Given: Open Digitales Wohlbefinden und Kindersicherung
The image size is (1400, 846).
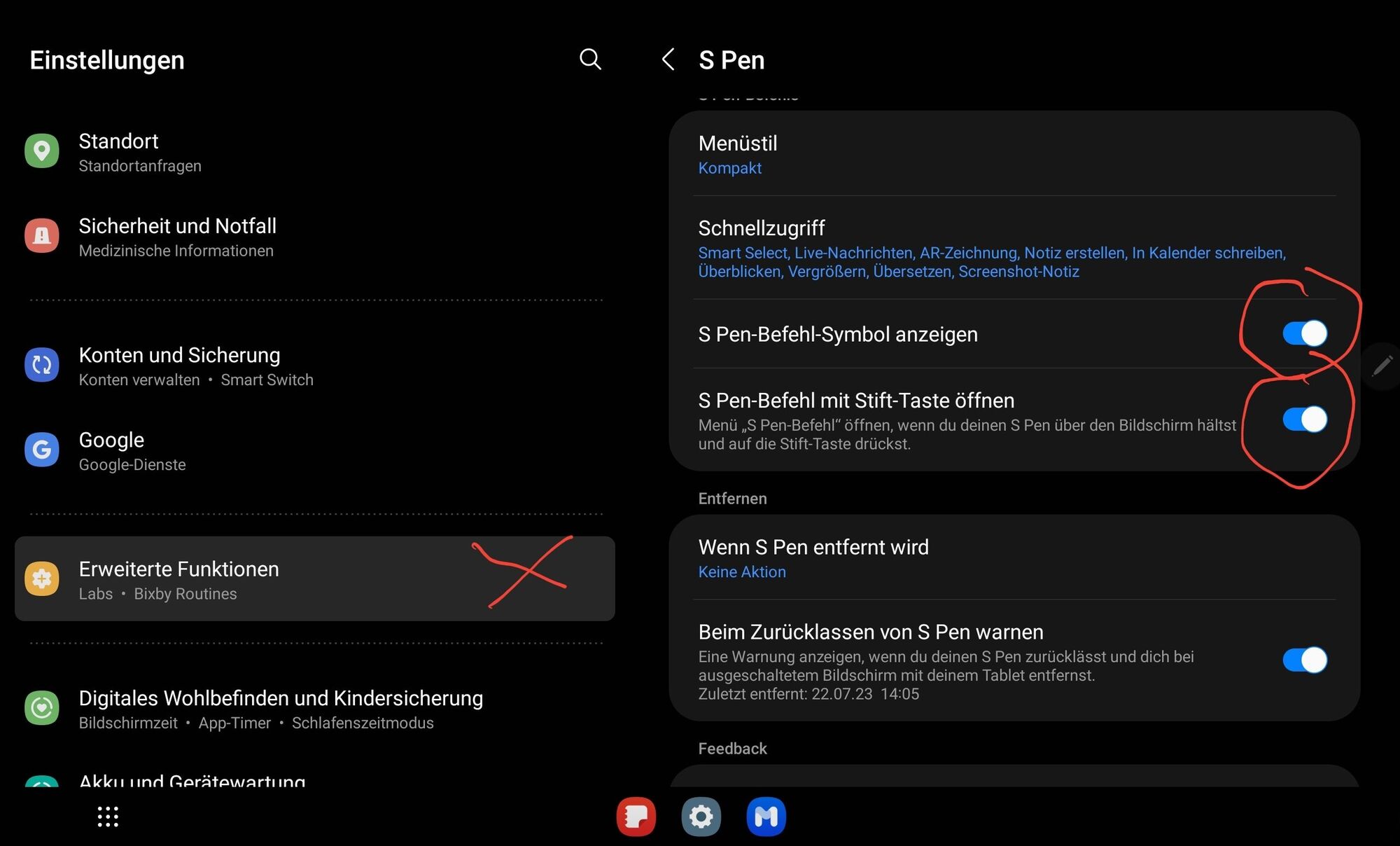Looking at the screenshot, I should pyautogui.click(x=280, y=709).
